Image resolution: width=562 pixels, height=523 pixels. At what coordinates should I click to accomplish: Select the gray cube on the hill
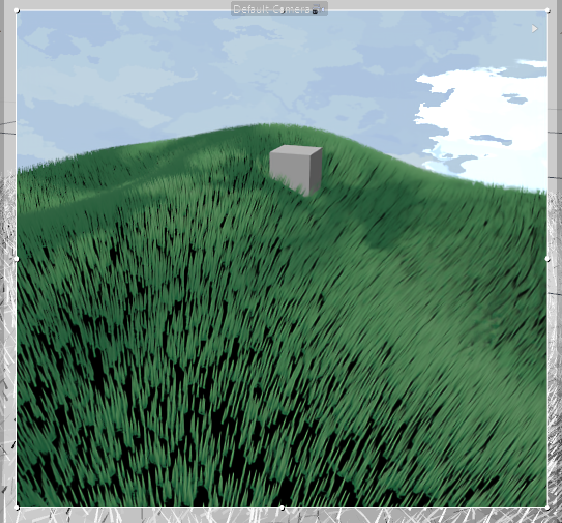click(x=296, y=170)
